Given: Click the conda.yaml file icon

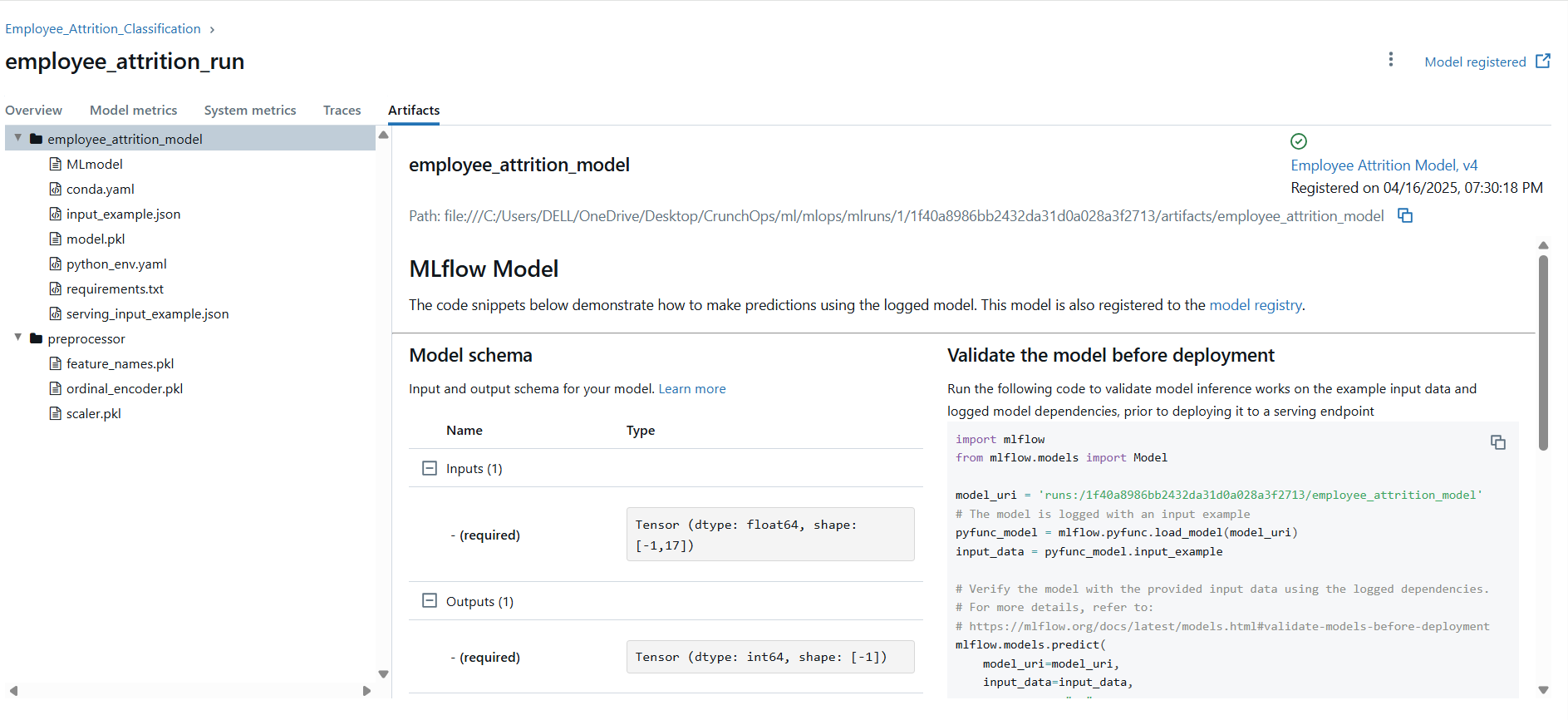Looking at the screenshot, I should coord(56,189).
